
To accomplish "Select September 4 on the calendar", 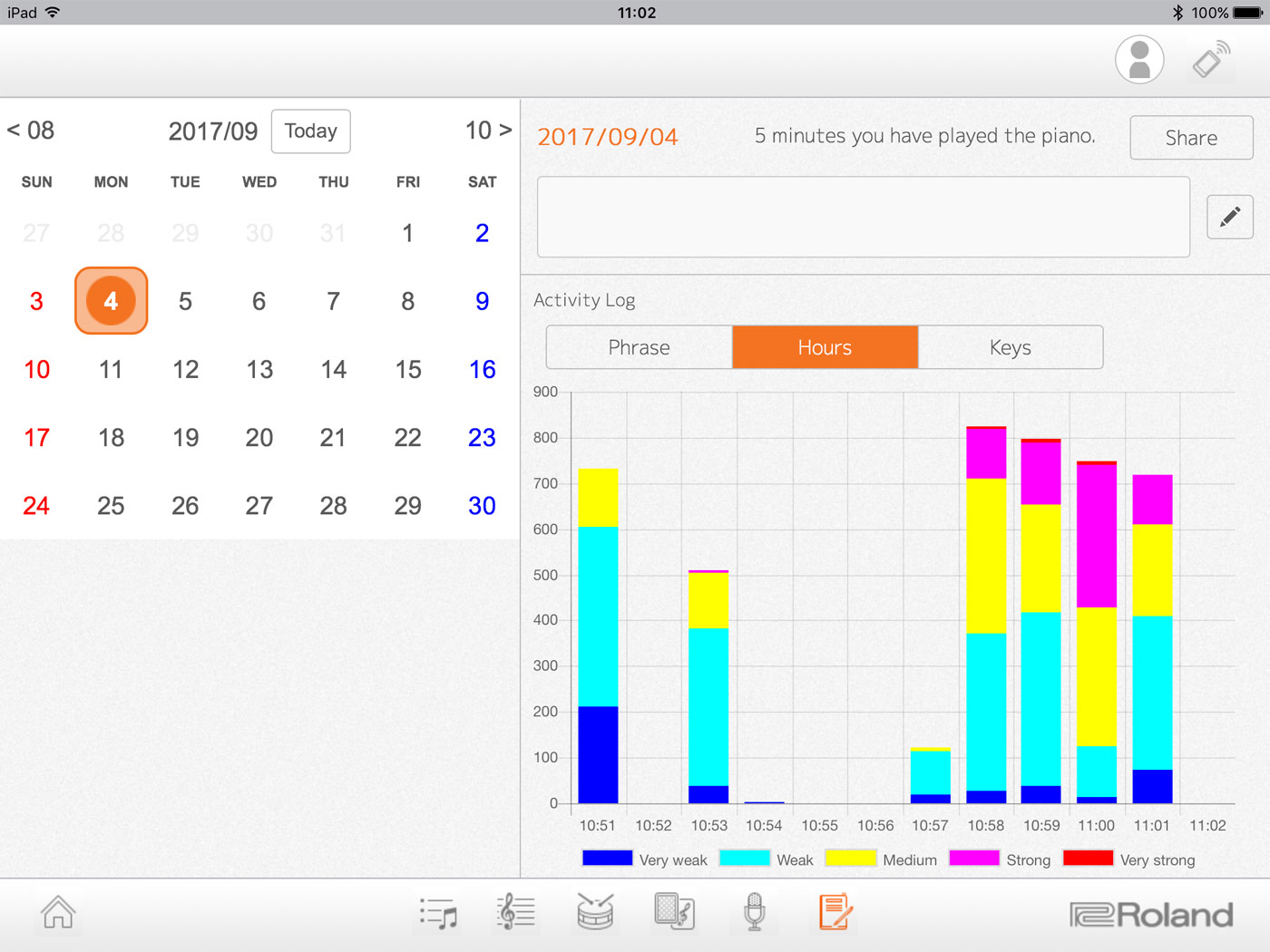I will point(111,301).
